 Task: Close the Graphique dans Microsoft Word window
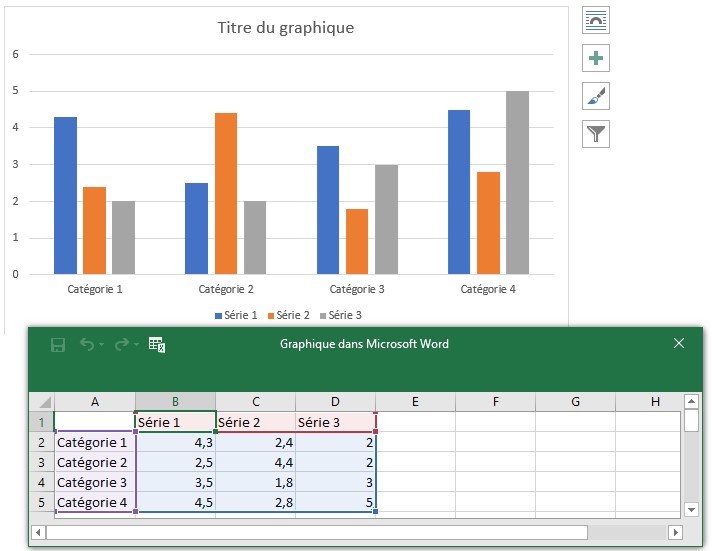pos(679,343)
